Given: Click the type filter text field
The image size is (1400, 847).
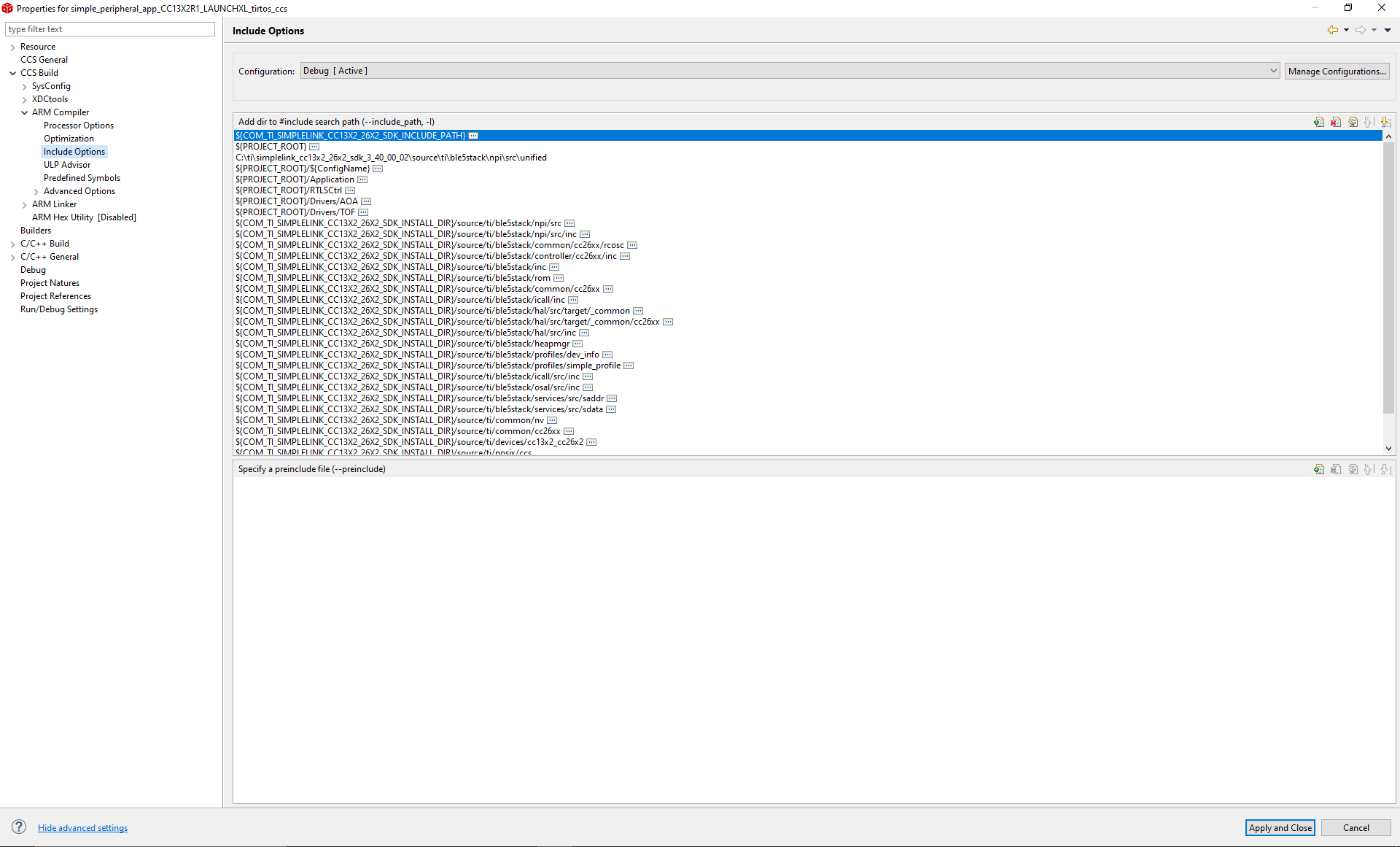Looking at the screenshot, I should click(109, 29).
